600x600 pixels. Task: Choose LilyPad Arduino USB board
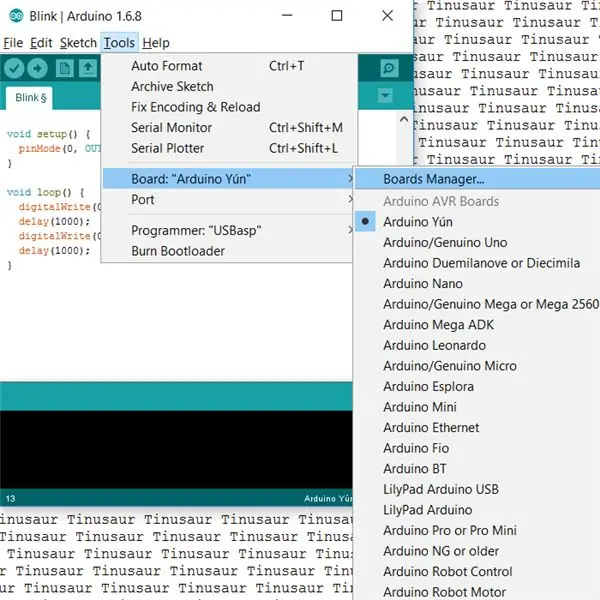point(478,489)
